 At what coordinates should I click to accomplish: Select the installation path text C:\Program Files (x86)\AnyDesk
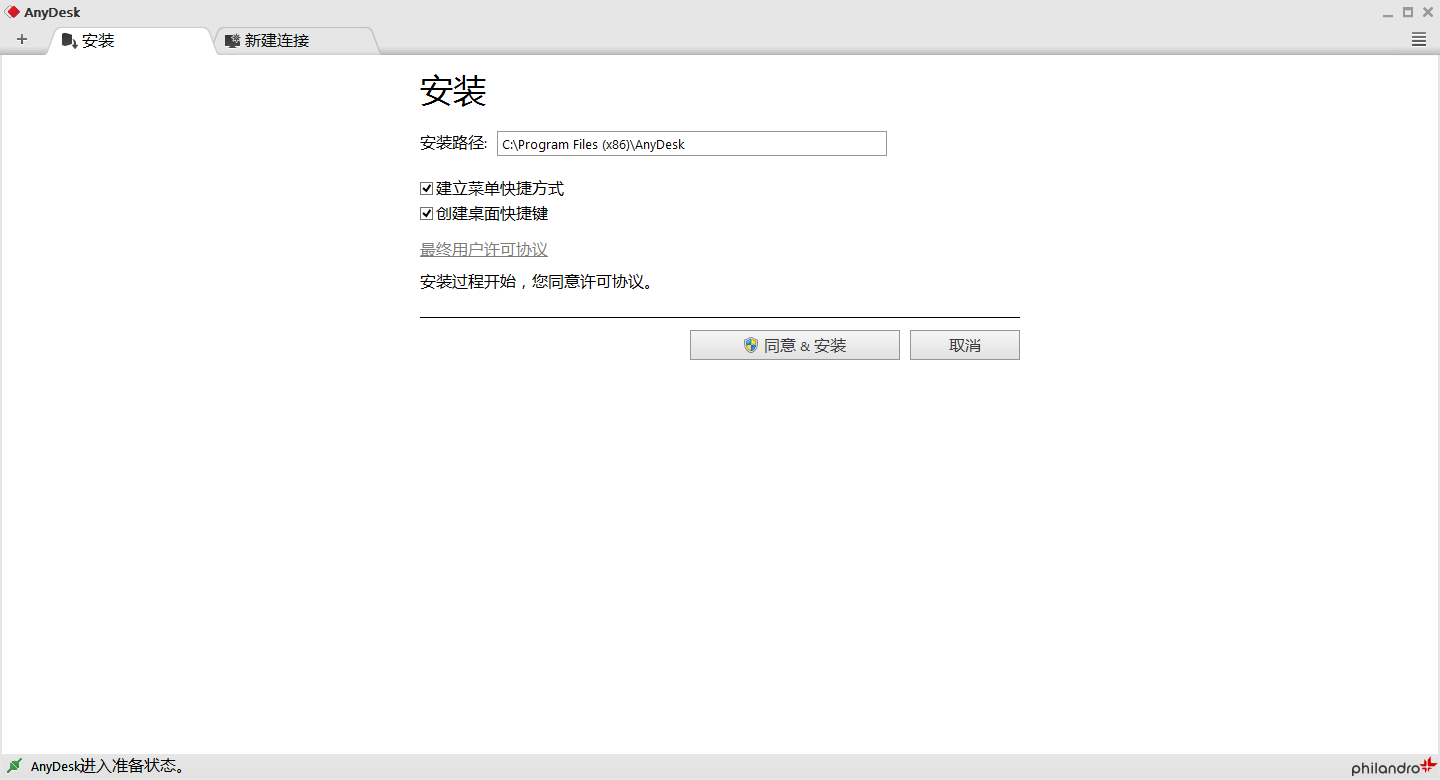(x=593, y=143)
